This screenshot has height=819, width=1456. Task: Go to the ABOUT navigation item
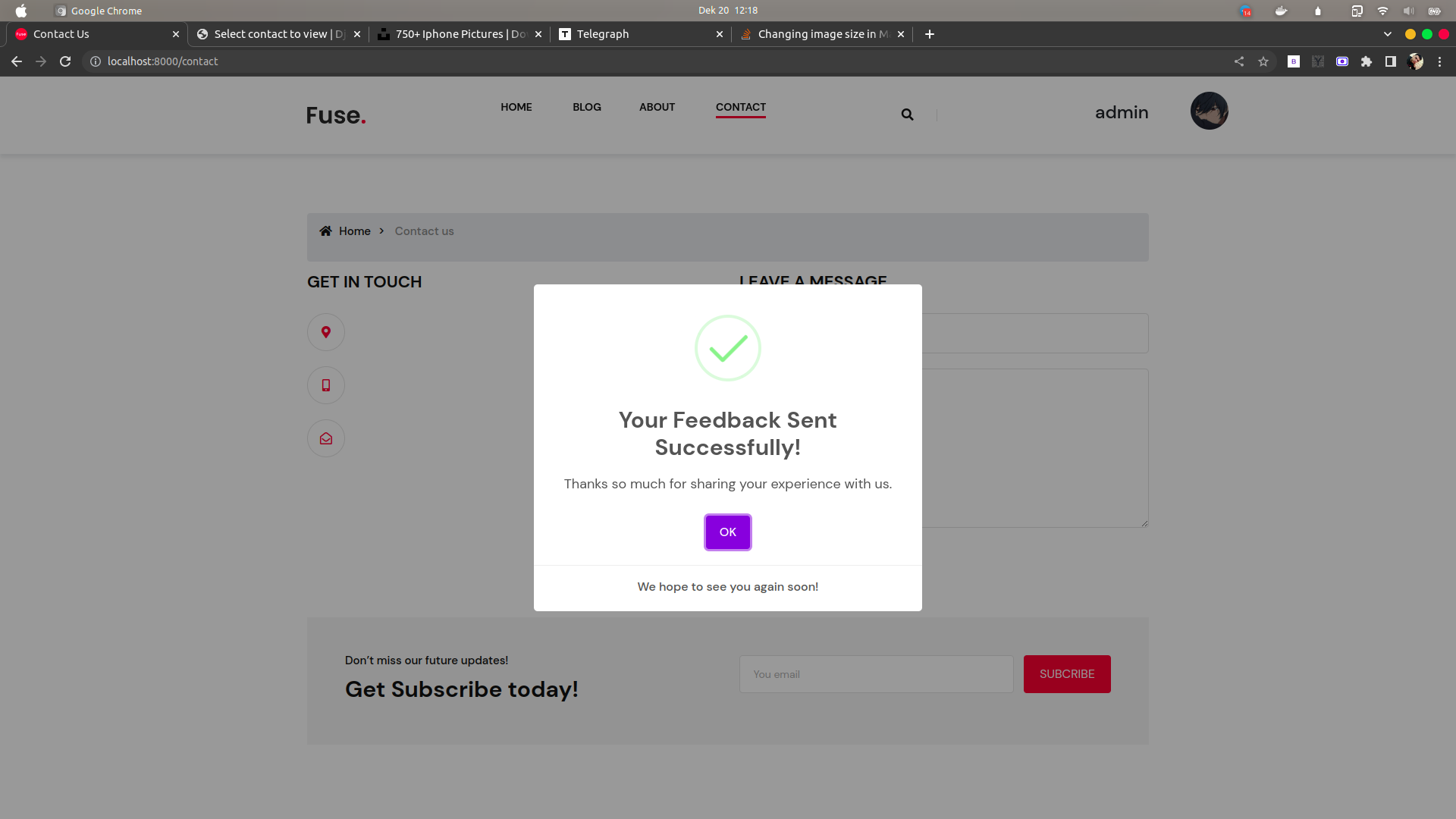pos(657,107)
